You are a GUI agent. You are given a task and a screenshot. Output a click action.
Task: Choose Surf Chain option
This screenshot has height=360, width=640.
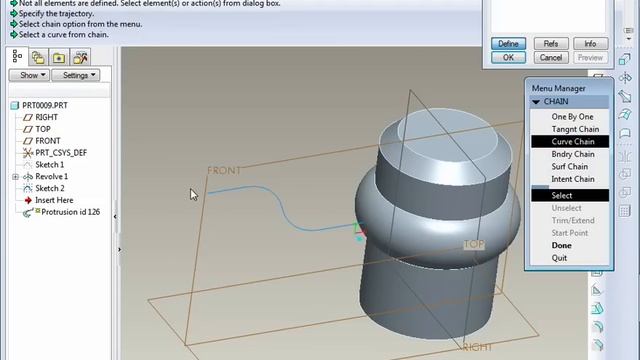pyautogui.click(x=570, y=167)
